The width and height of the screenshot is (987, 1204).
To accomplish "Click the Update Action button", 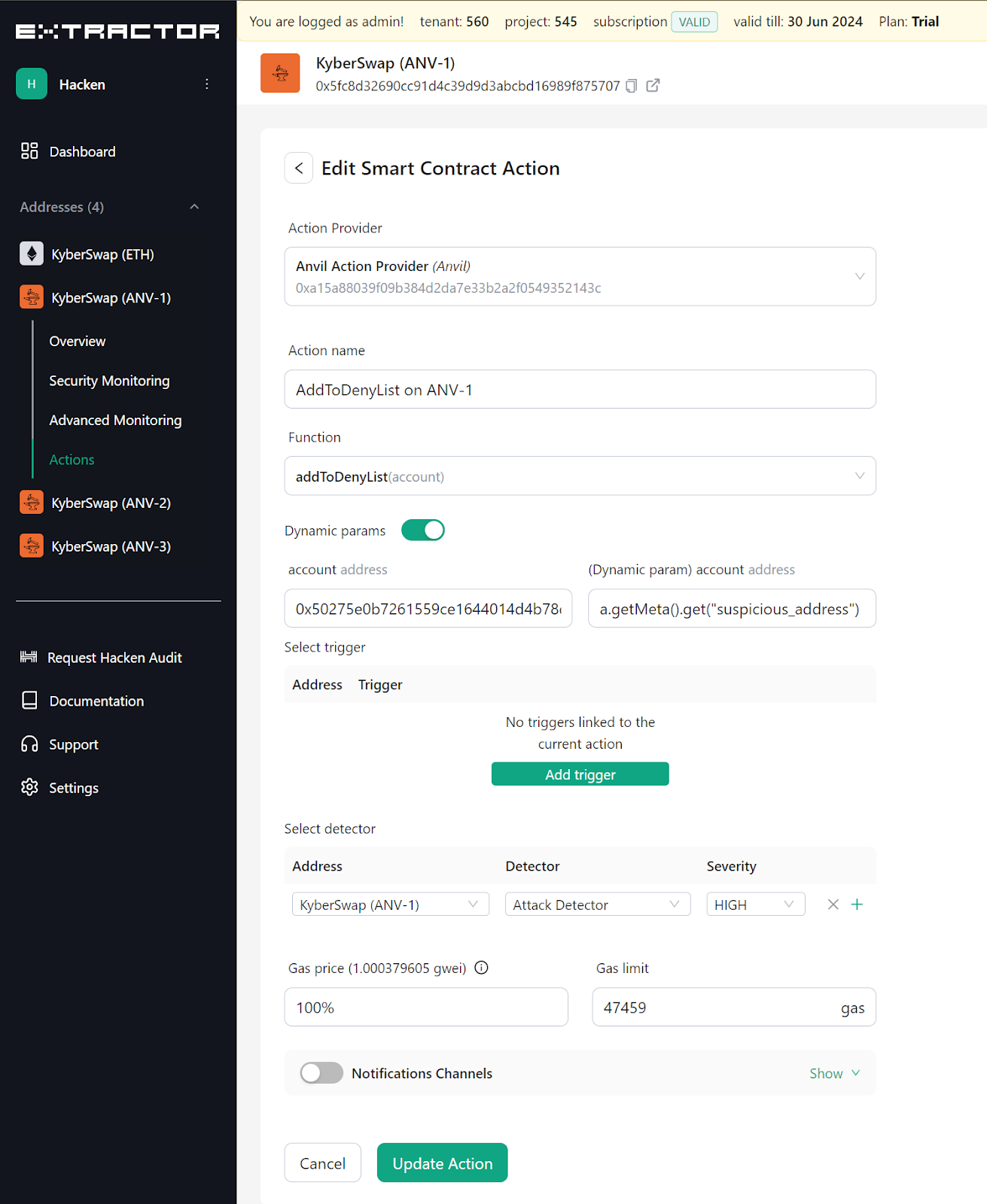I will coord(442,1163).
